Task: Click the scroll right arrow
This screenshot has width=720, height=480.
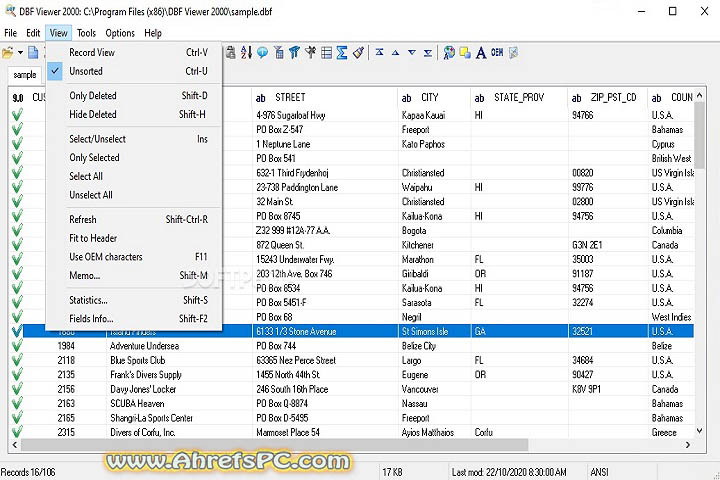Action: (x=687, y=445)
